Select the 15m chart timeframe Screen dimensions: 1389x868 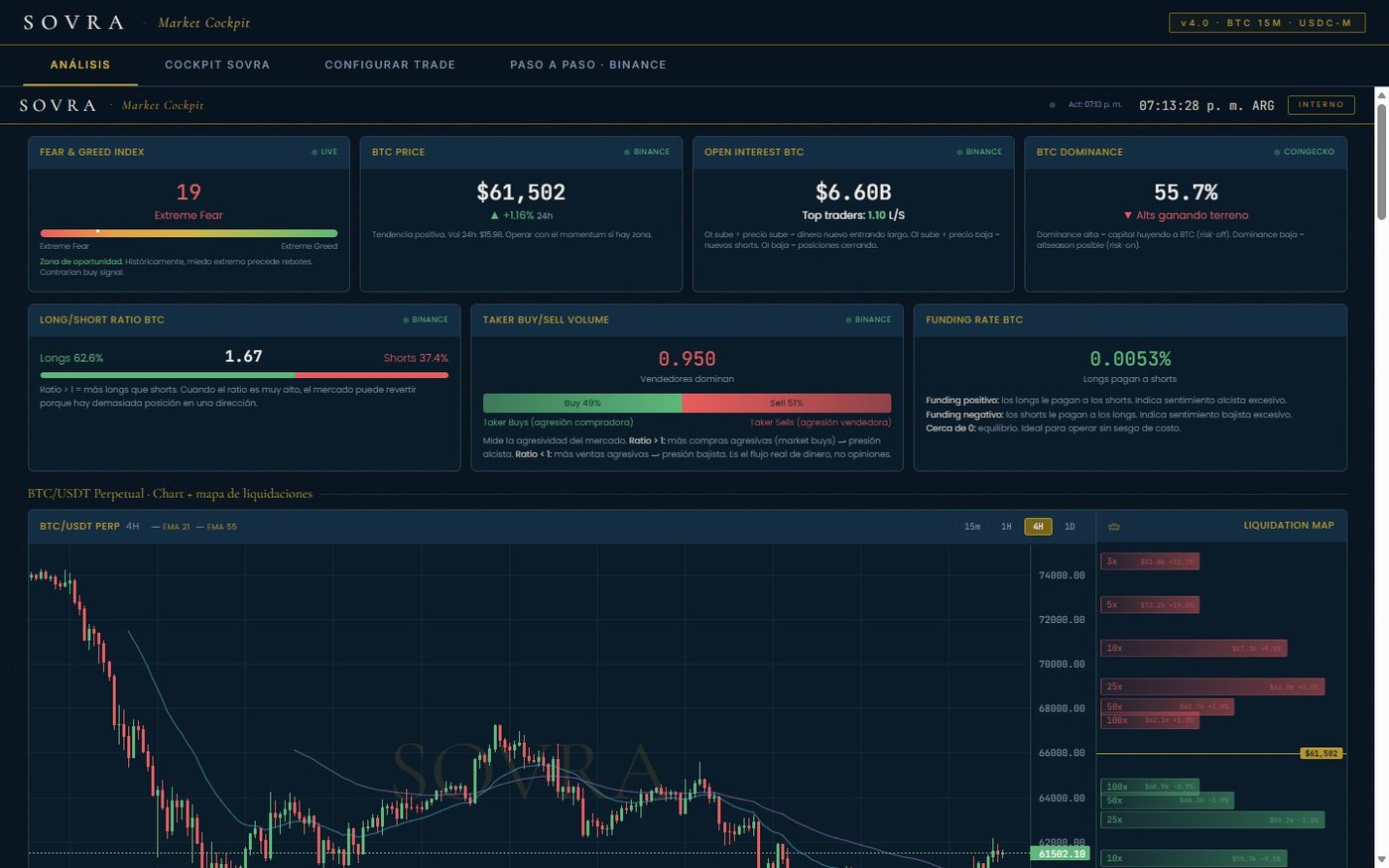pos(972,527)
